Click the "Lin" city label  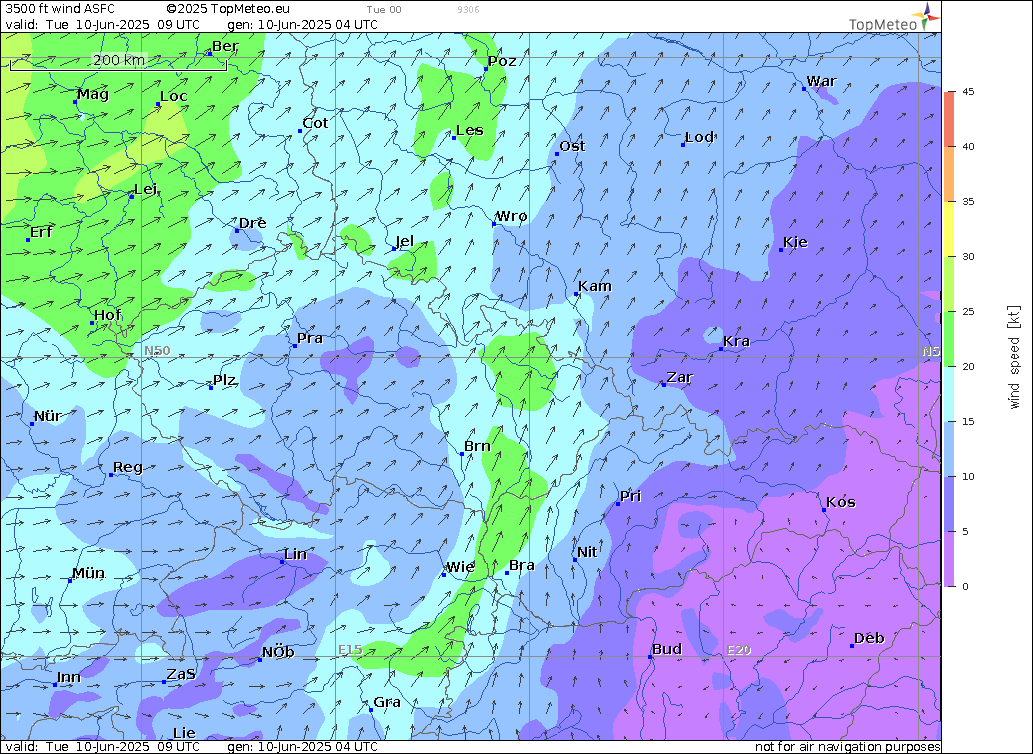click(295, 554)
